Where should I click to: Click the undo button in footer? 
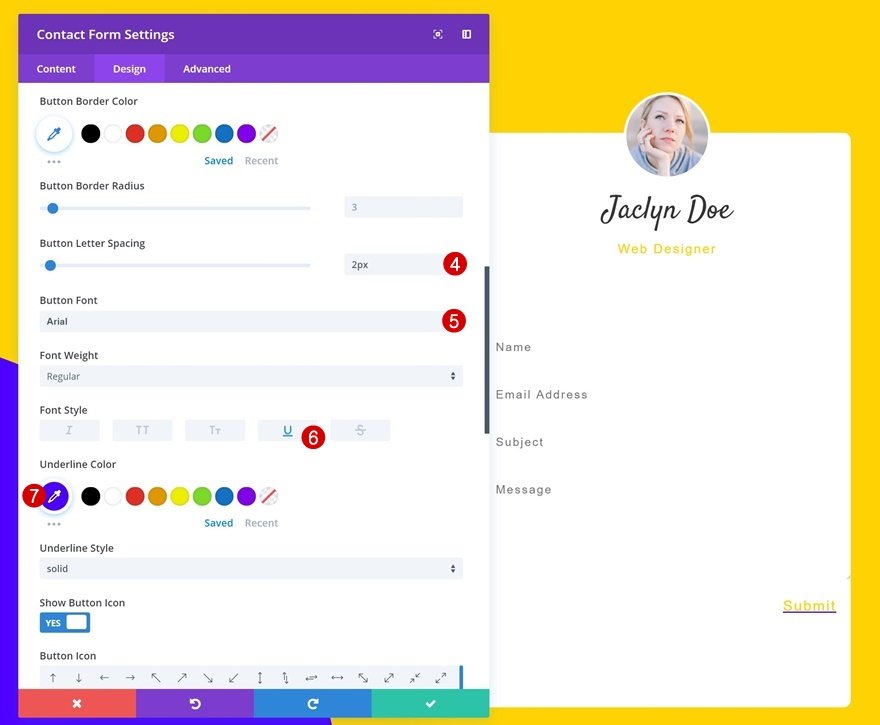click(x=195, y=704)
